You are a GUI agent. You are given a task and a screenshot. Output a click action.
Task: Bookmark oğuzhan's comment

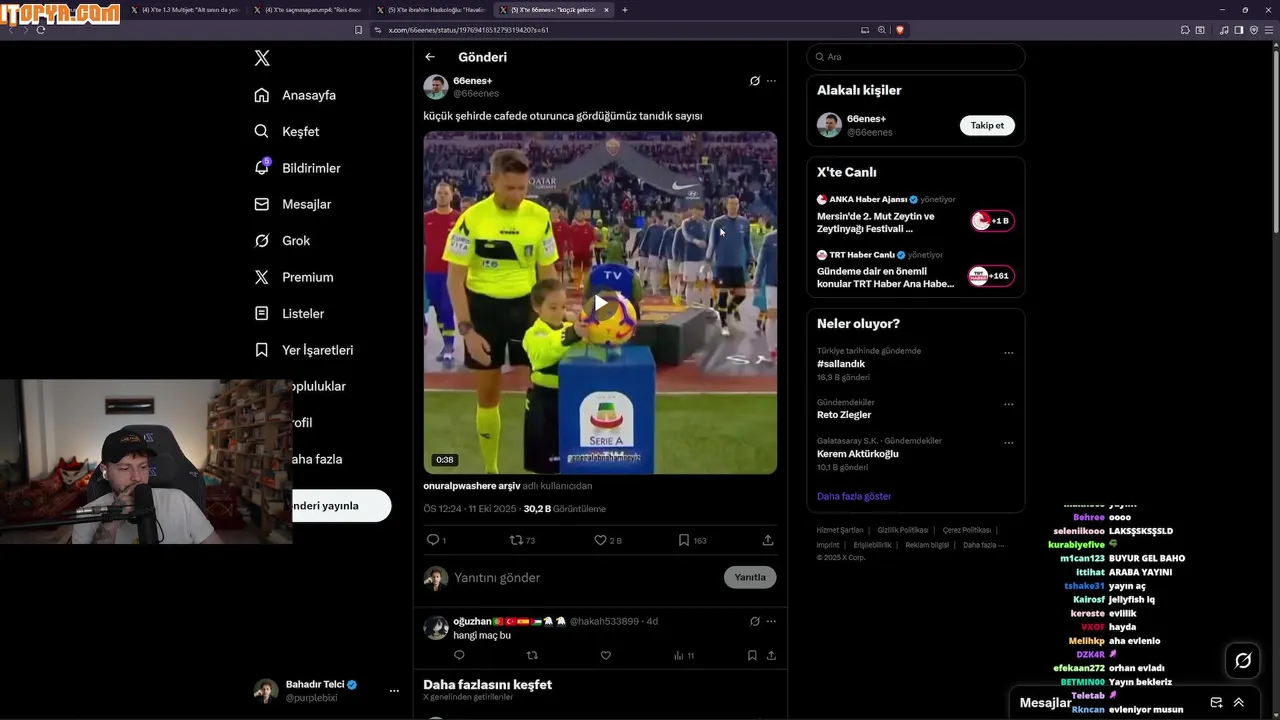point(752,656)
